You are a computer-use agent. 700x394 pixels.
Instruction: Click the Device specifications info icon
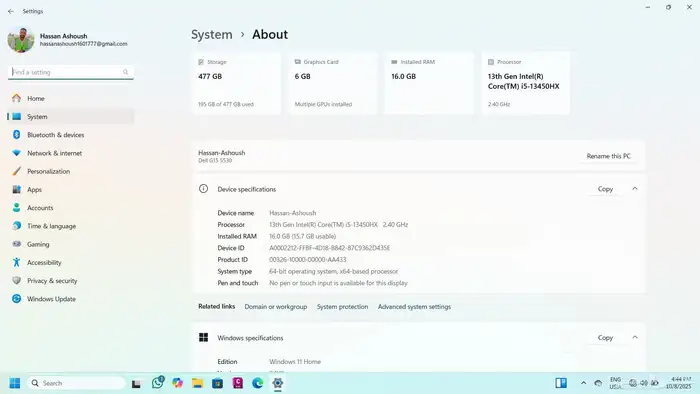(x=204, y=189)
